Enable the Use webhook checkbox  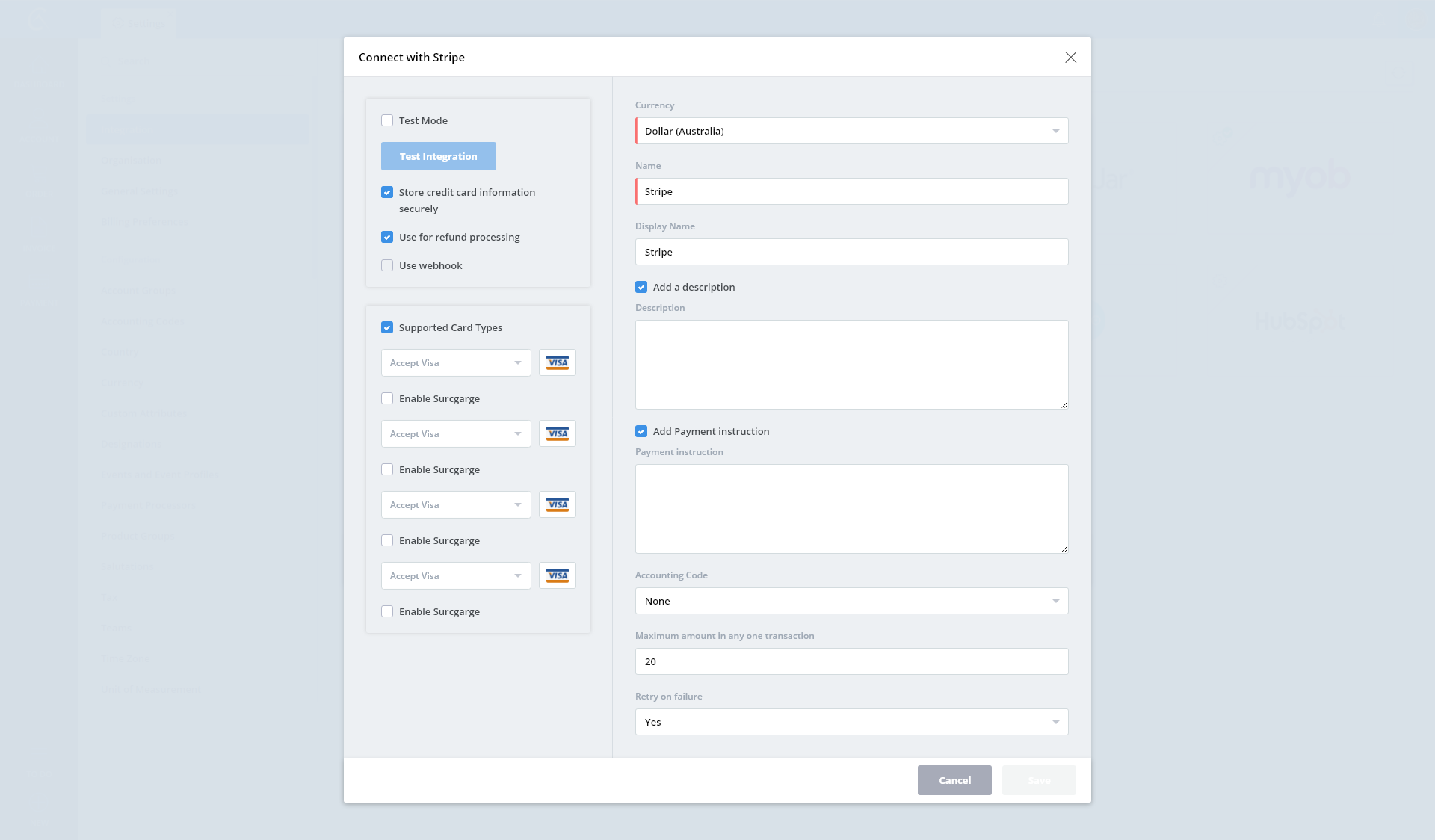(387, 265)
